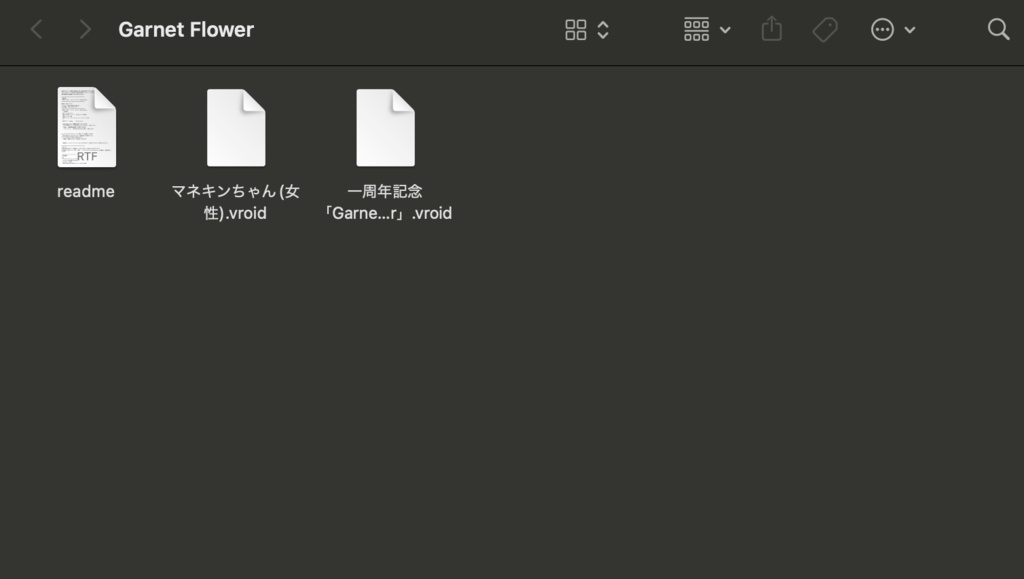Expand the grouping options chevron
This screenshot has height=579, width=1024.
tap(724, 29)
